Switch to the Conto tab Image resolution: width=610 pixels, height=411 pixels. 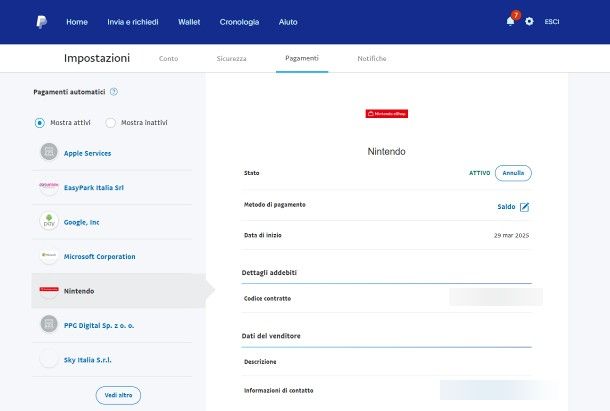[x=168, y=58]
